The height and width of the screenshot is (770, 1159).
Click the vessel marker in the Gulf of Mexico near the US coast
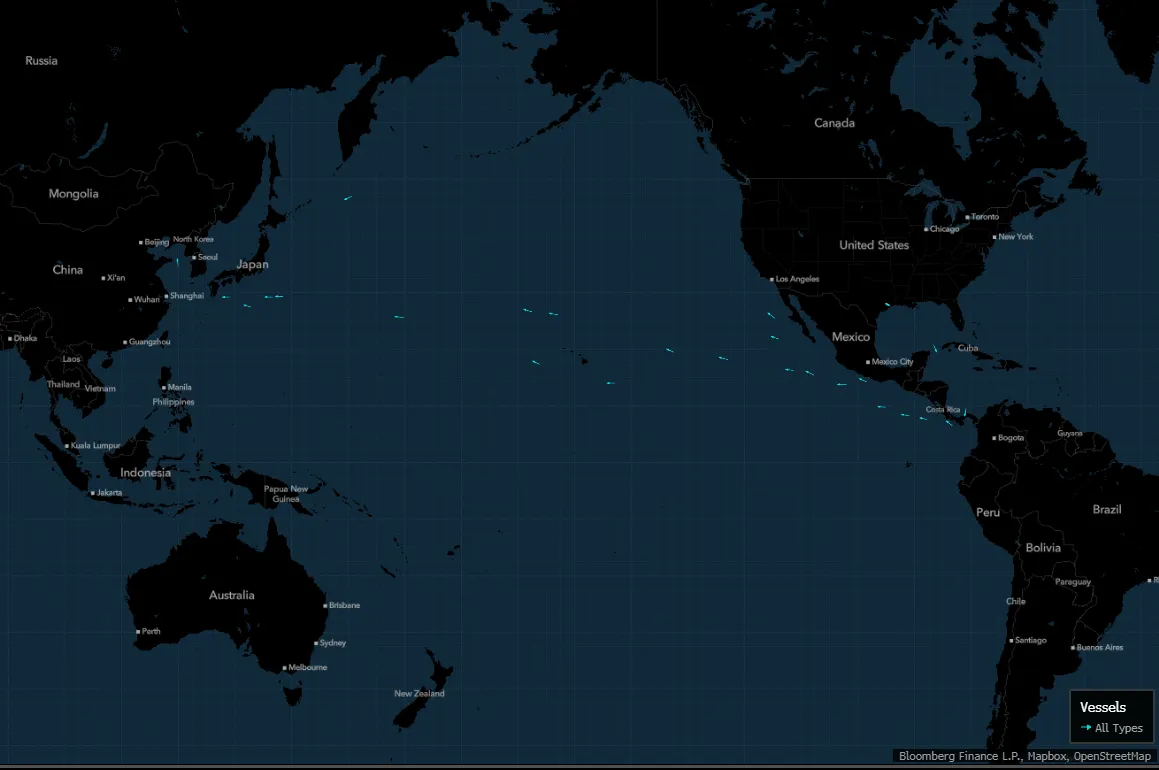888,304
